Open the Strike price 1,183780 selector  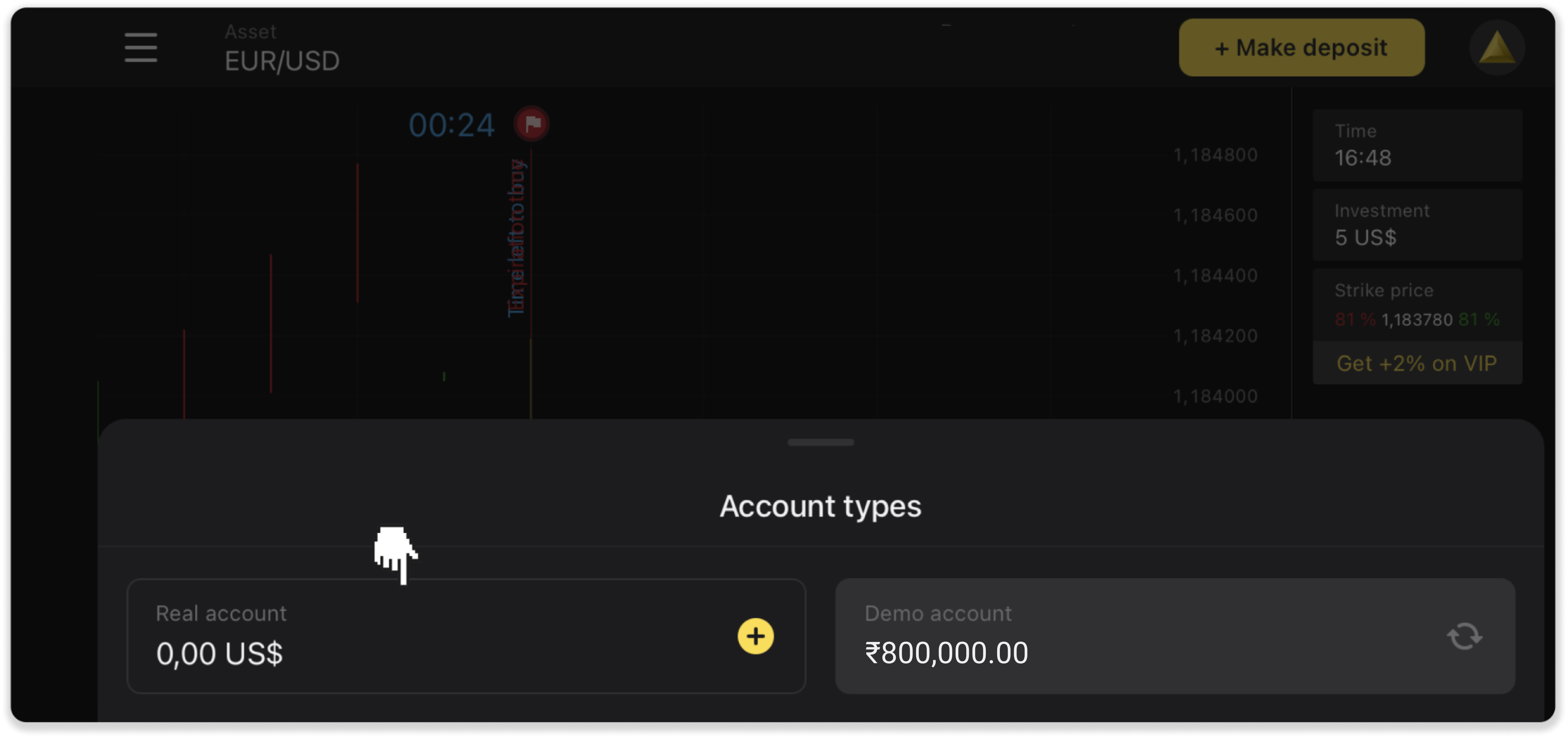[1416, 319]
